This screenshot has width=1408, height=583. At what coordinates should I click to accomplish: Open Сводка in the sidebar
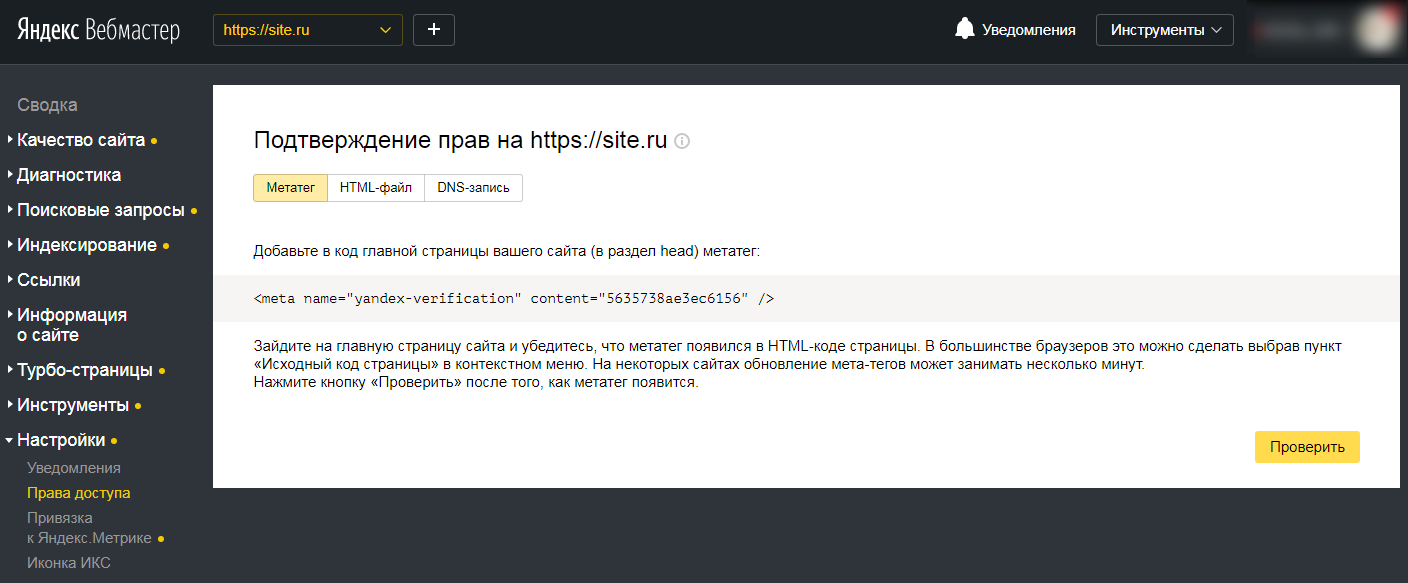pos(47,105)
